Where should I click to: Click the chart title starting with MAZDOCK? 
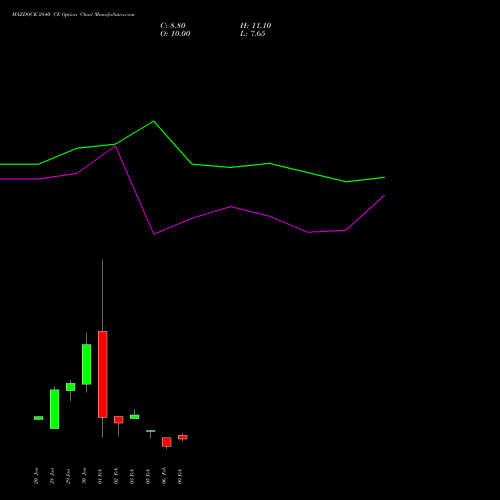[x=73, y=15]
